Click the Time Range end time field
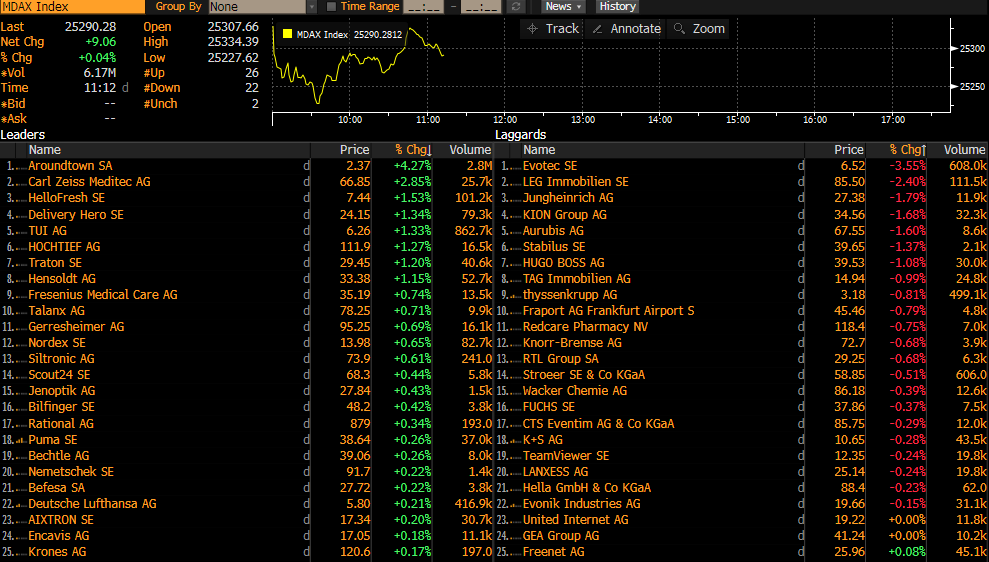This screenshot has width=989, height=562. (x=481, y=7)
